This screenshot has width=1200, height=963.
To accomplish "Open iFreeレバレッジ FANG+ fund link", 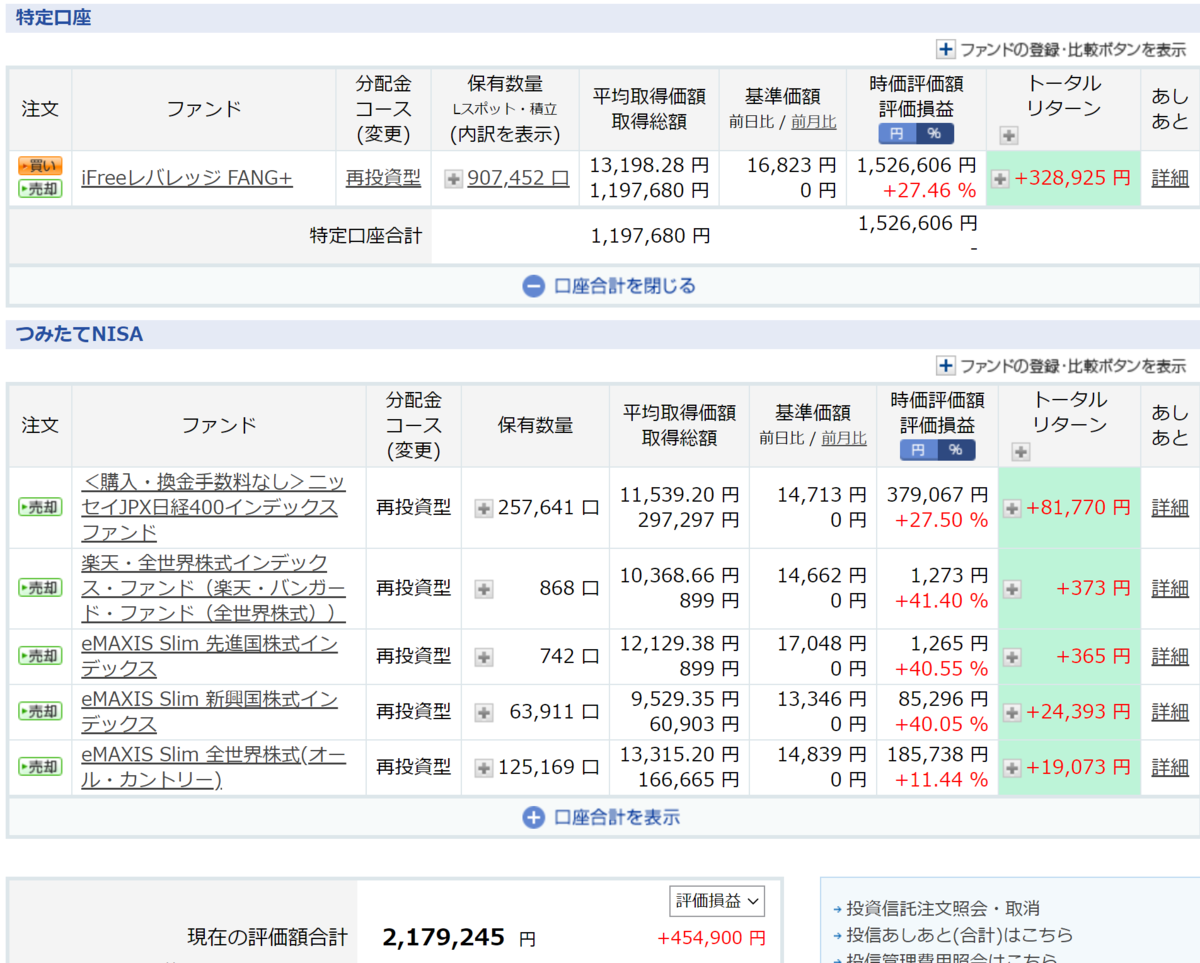I will click(x=187, y=178).
